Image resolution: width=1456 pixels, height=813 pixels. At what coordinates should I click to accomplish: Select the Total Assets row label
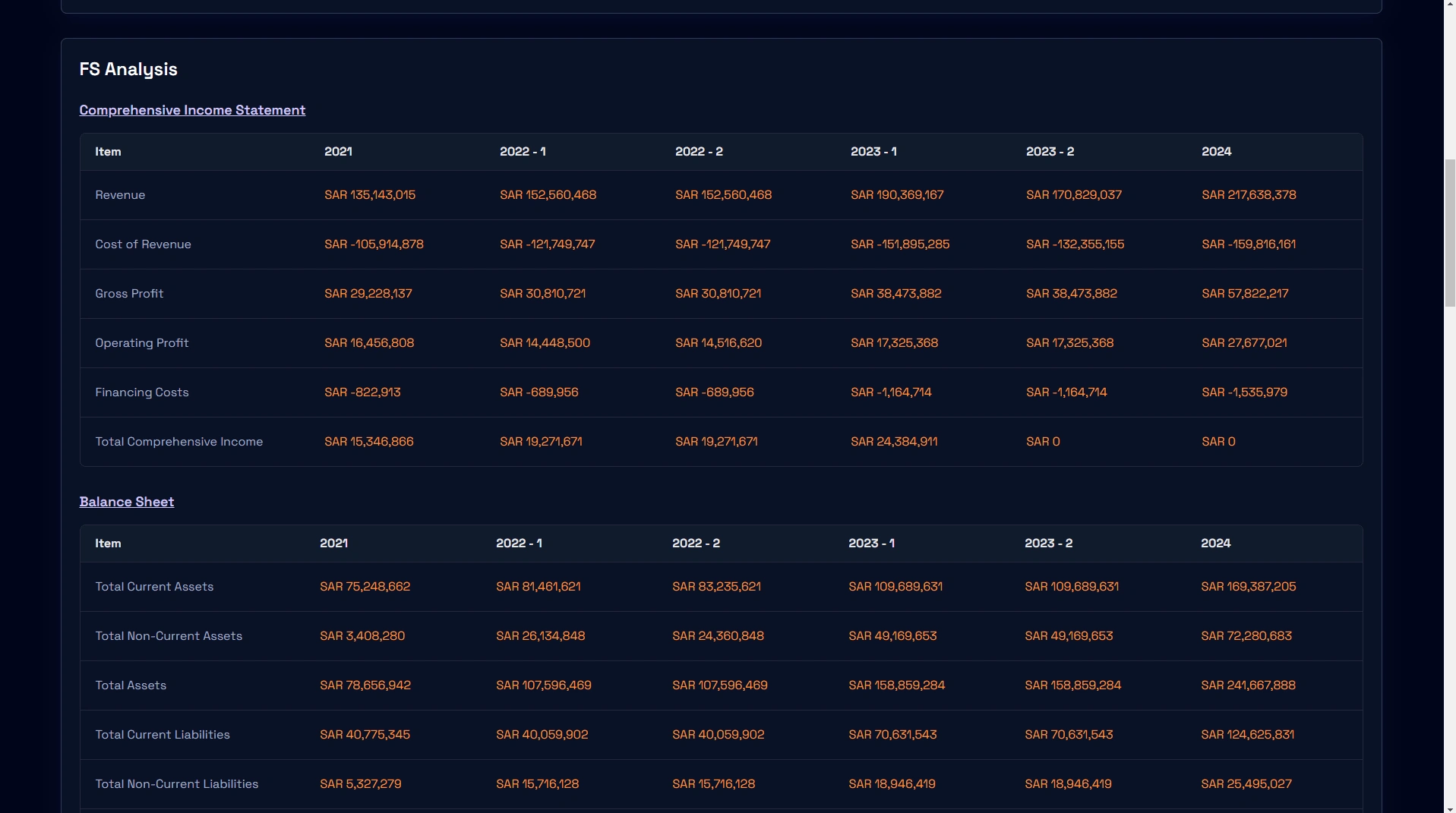(x=131, y=685)
